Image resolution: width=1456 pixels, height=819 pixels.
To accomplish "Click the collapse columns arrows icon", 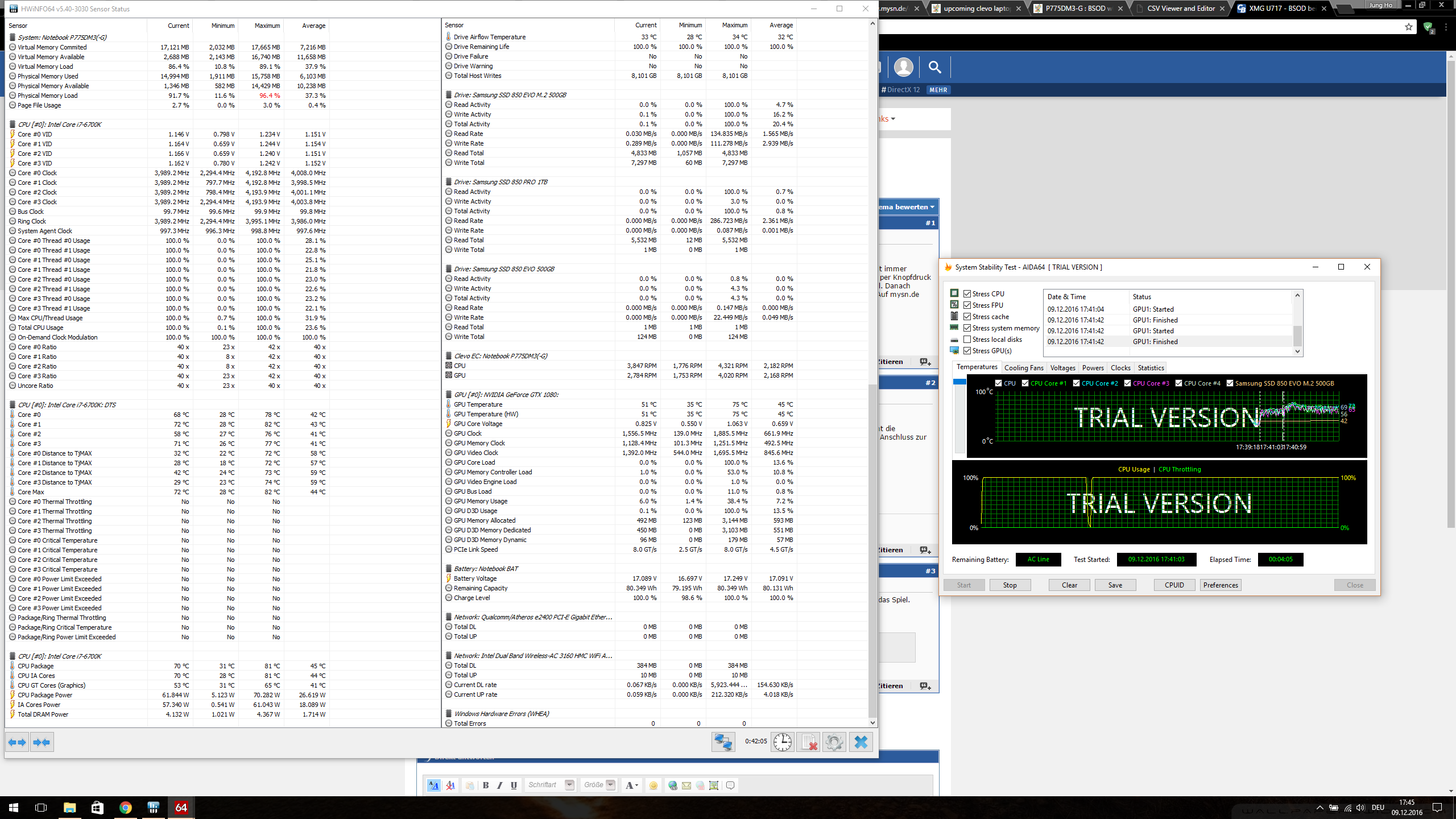I will [42, 742].
